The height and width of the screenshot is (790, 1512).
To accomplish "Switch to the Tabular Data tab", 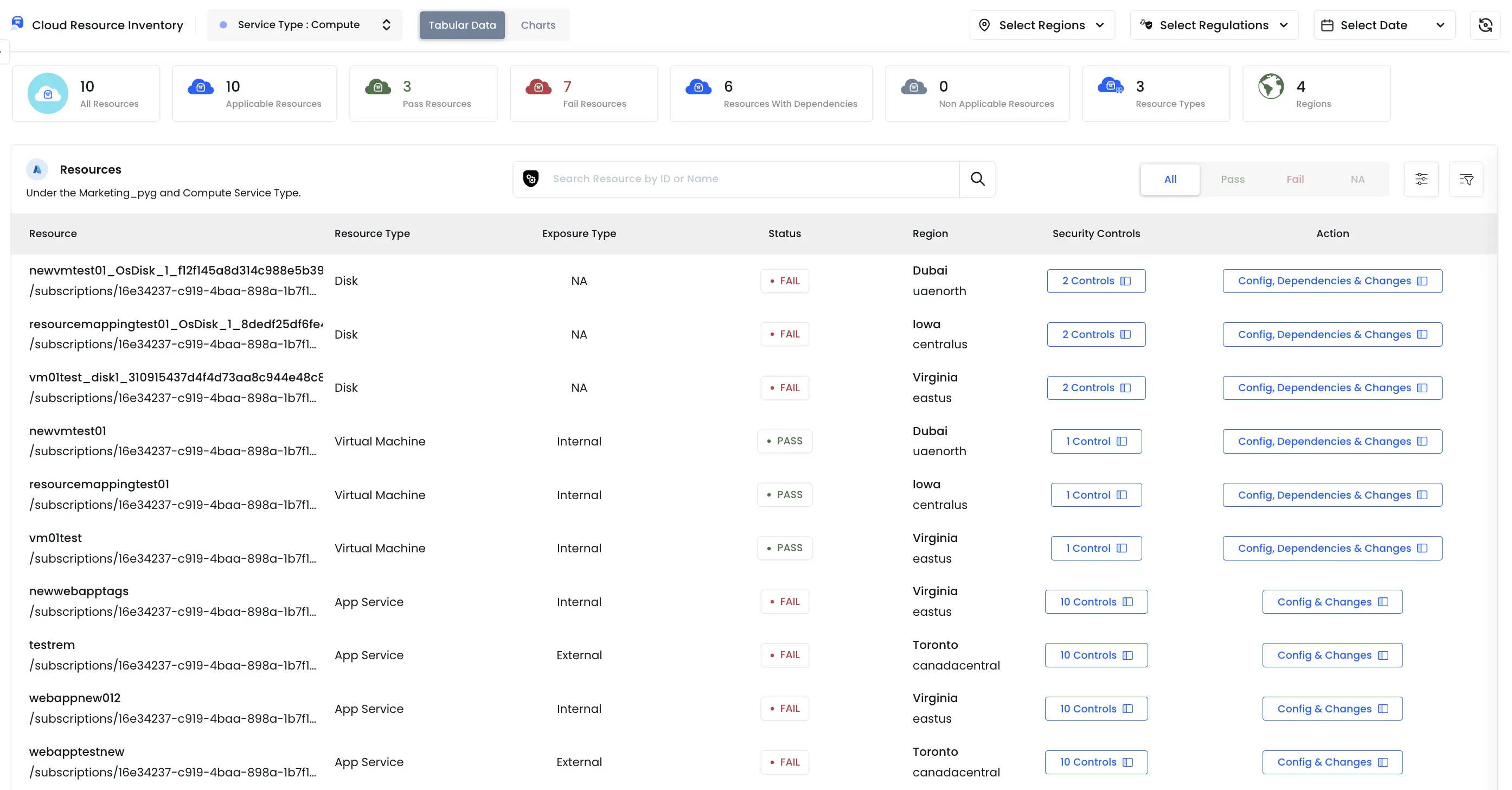I will (462, 24).
